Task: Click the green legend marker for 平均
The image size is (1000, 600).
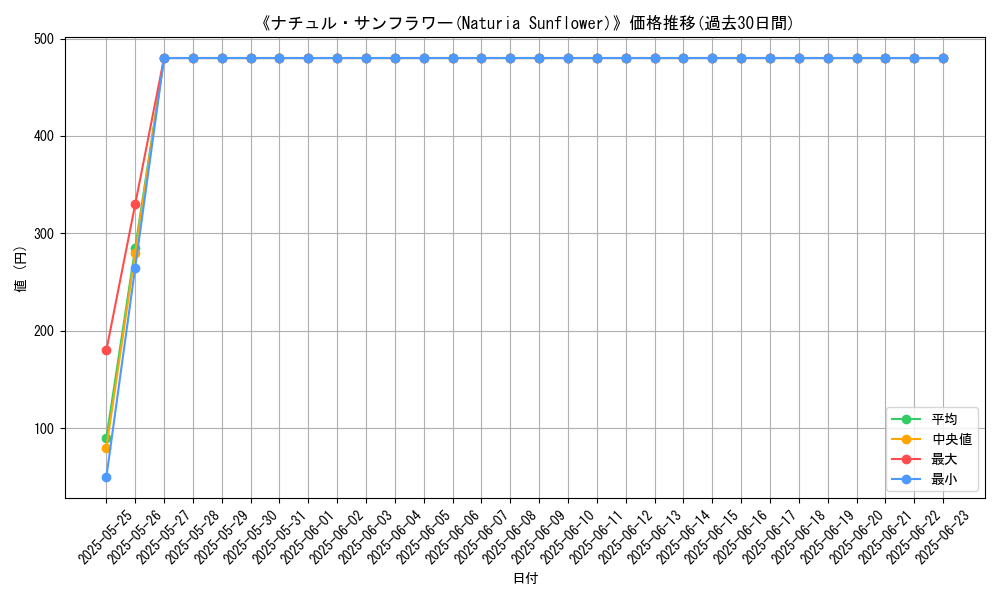Action: (x=906, y=420)
